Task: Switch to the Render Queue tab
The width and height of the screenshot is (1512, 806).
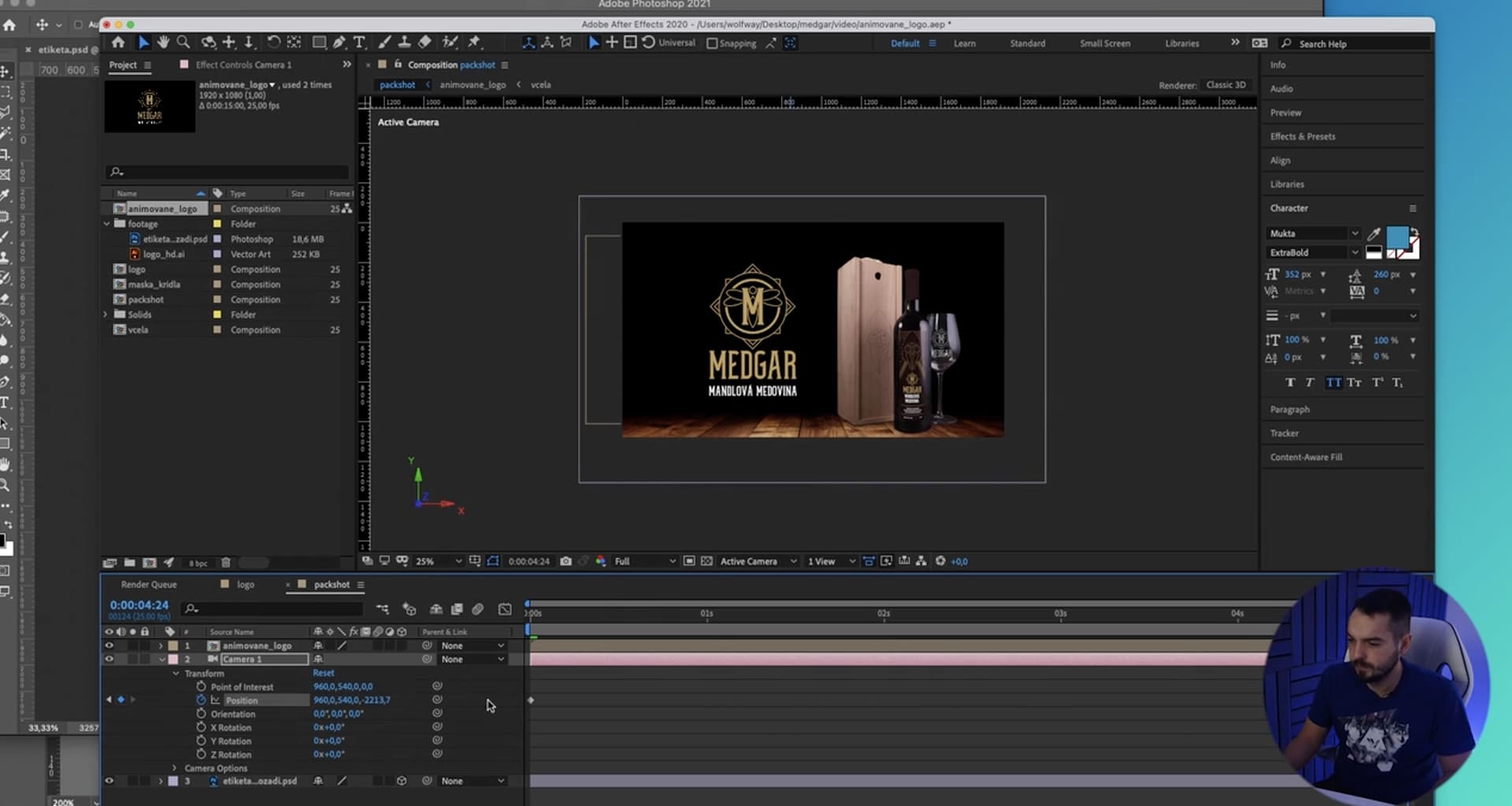Action: (x=149, y=585)
